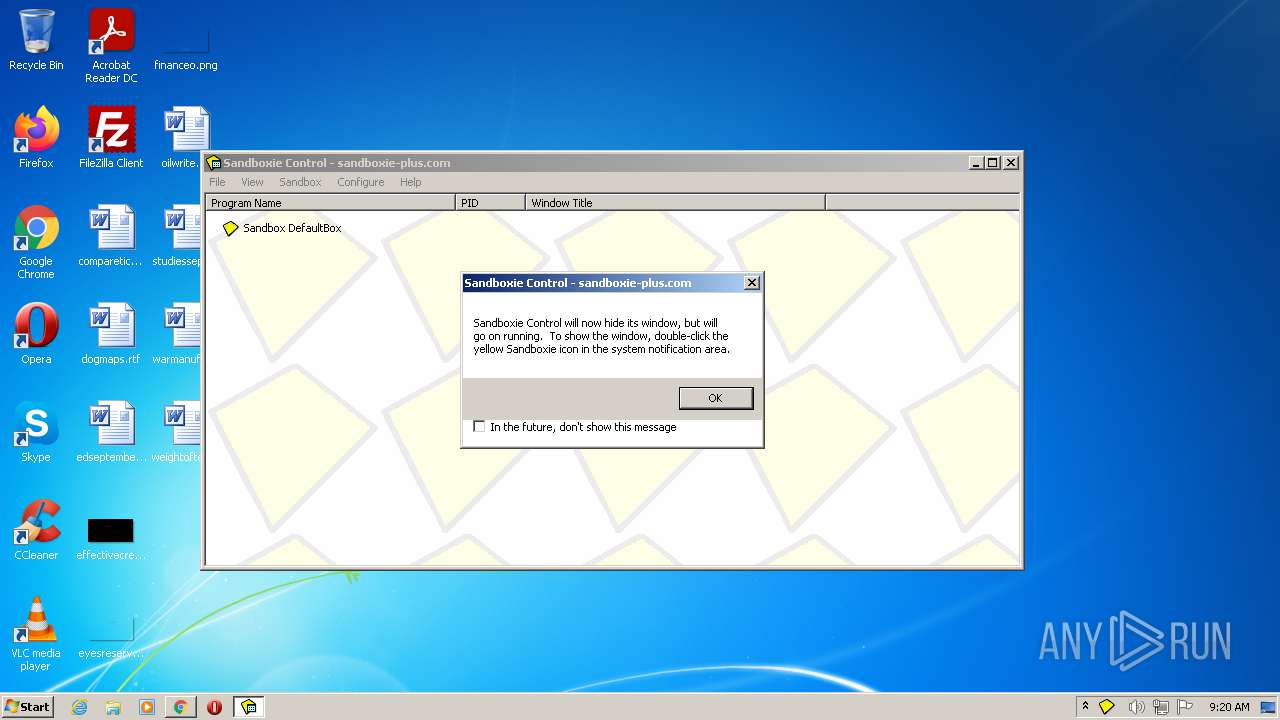The height and width of the screenshot is (720, 1280).
Task: Launch the Skype desktop shortcut
Action: [36, 432]
